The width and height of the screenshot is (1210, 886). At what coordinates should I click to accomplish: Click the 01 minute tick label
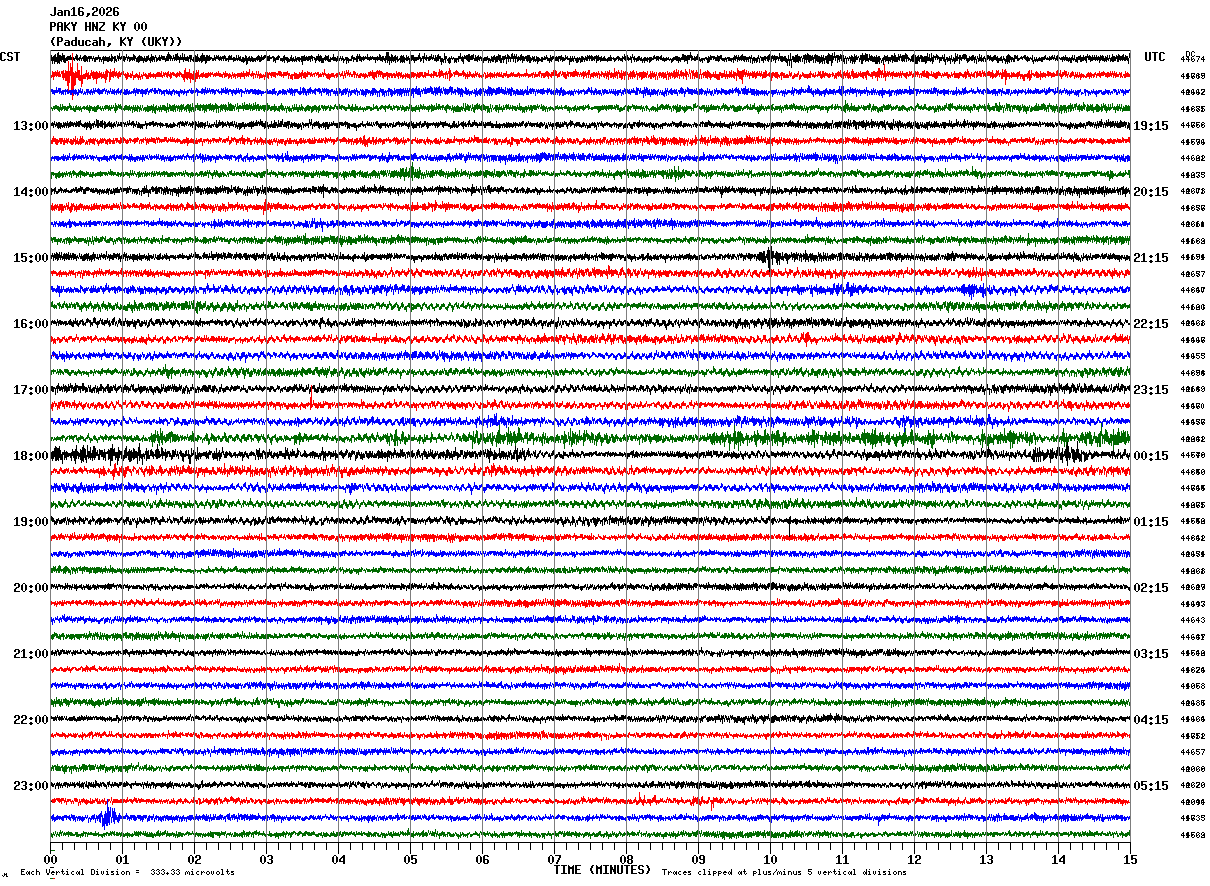tap(122, 859)
